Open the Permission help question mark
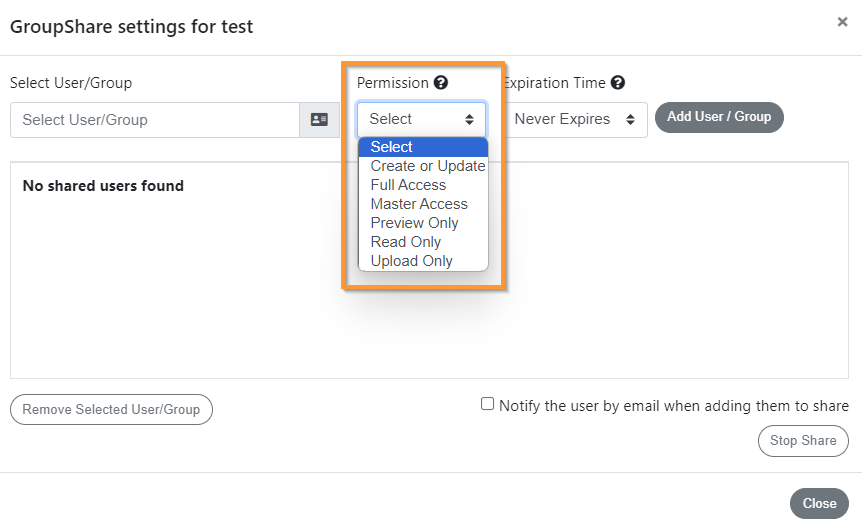 [441, 82]
